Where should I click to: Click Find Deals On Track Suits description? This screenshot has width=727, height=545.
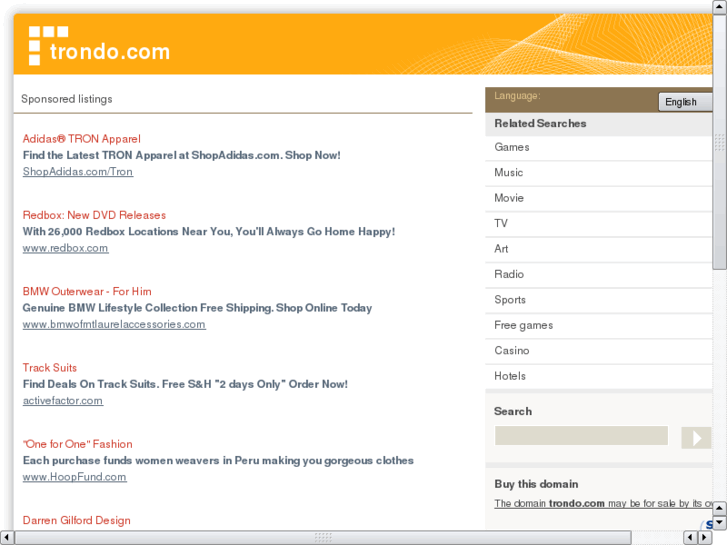point(185,384)
